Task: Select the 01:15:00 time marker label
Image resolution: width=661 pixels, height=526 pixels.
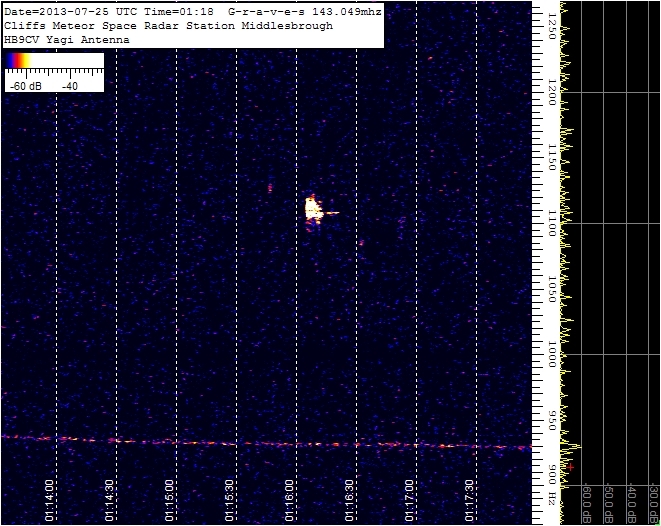Action: pyautogui.click(x=169, y=500)
